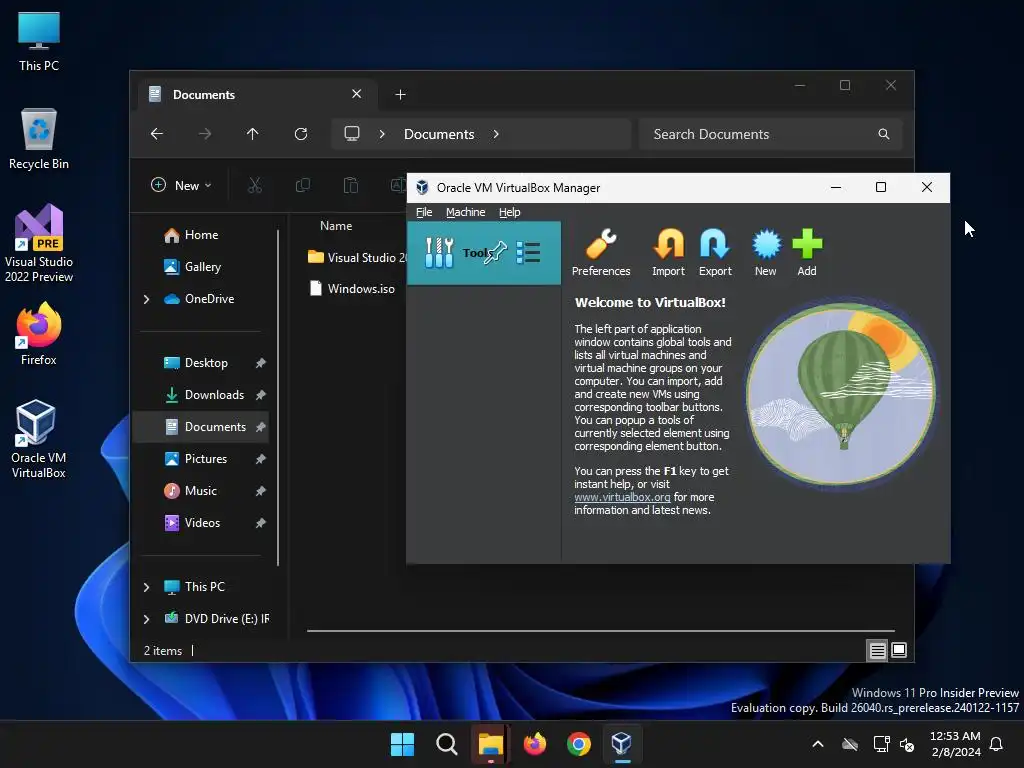Switch to details view layout
Viewport: 1024px width, 768px height.
point(877,650)
